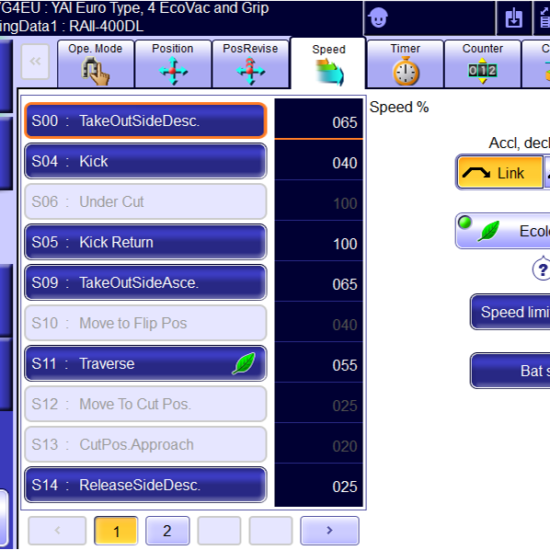Select S09 TakeOutSideAsce. step
The height and width of the screenshot is (550, 550).
click(146, 283)
